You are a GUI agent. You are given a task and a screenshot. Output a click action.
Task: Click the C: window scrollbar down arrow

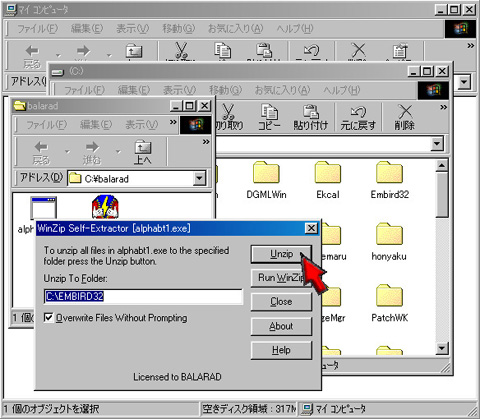point(442,349)
